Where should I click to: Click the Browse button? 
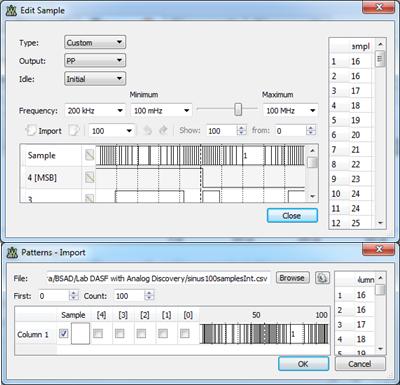pos(292,278)
